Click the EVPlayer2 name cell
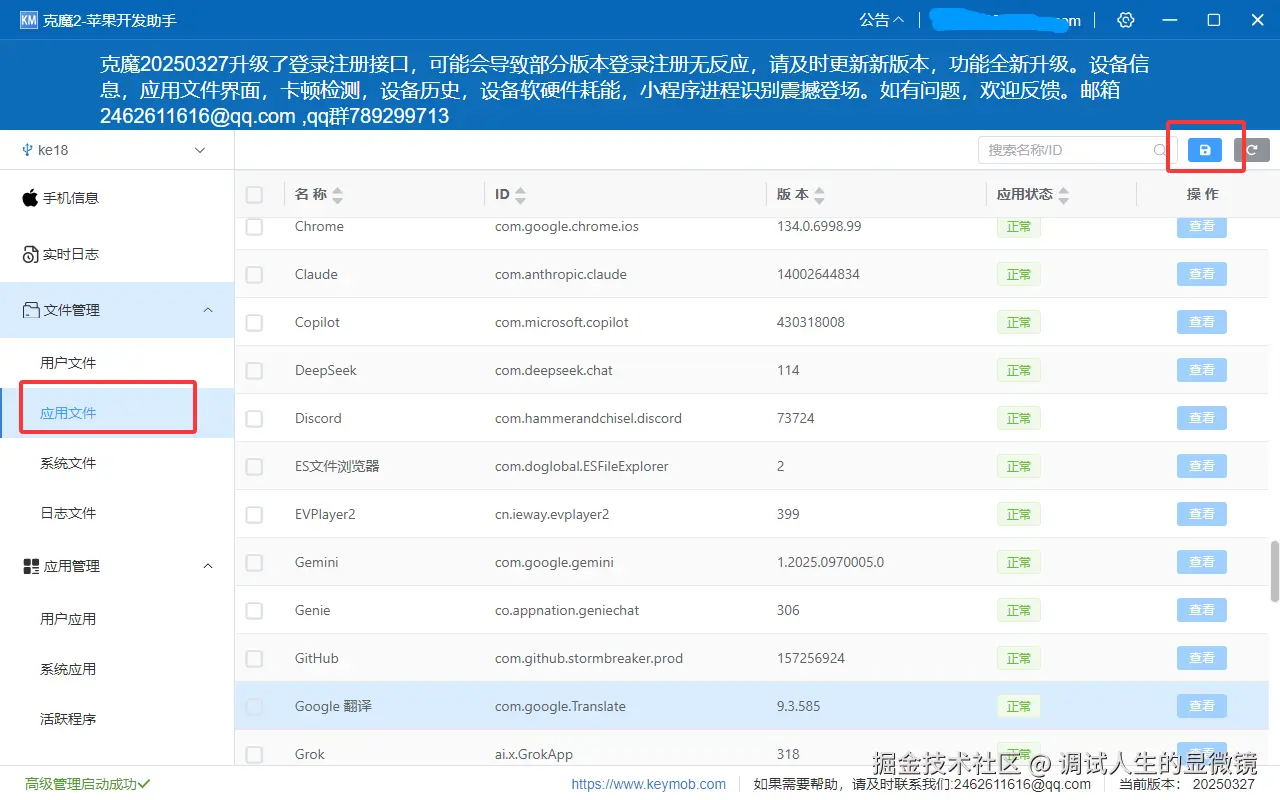1280x800 pixels. coord(325,514)
